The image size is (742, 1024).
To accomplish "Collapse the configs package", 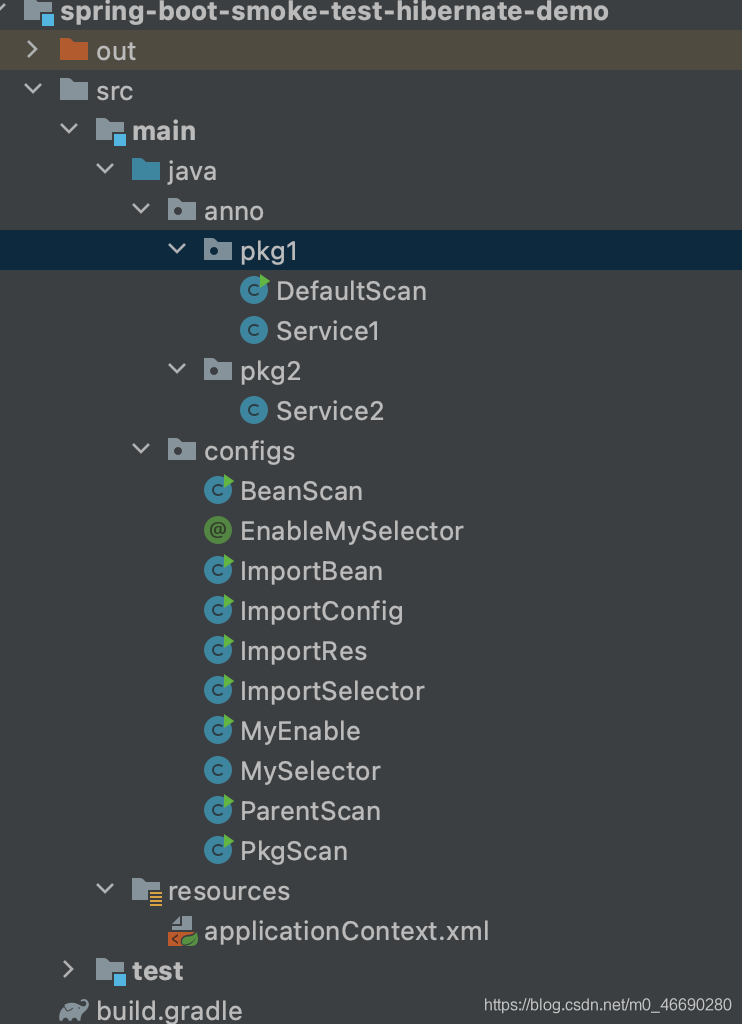I will point(141,450).
